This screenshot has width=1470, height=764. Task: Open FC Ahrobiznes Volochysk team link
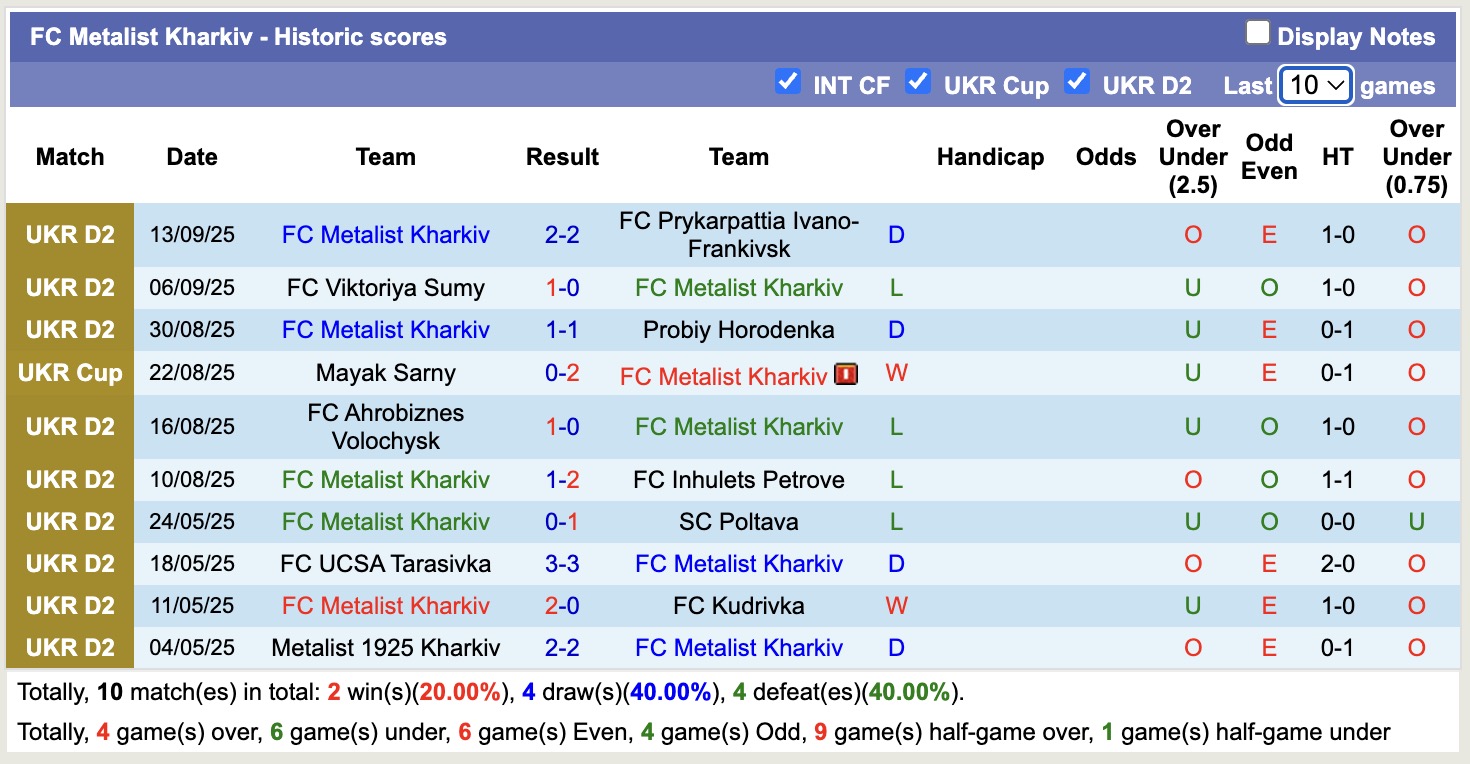point(385,427)
